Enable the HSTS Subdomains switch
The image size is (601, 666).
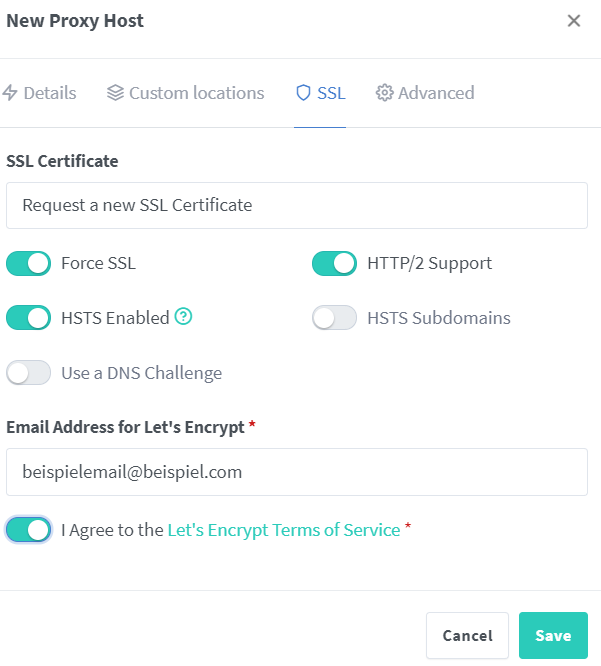click(x=334, y=318)
